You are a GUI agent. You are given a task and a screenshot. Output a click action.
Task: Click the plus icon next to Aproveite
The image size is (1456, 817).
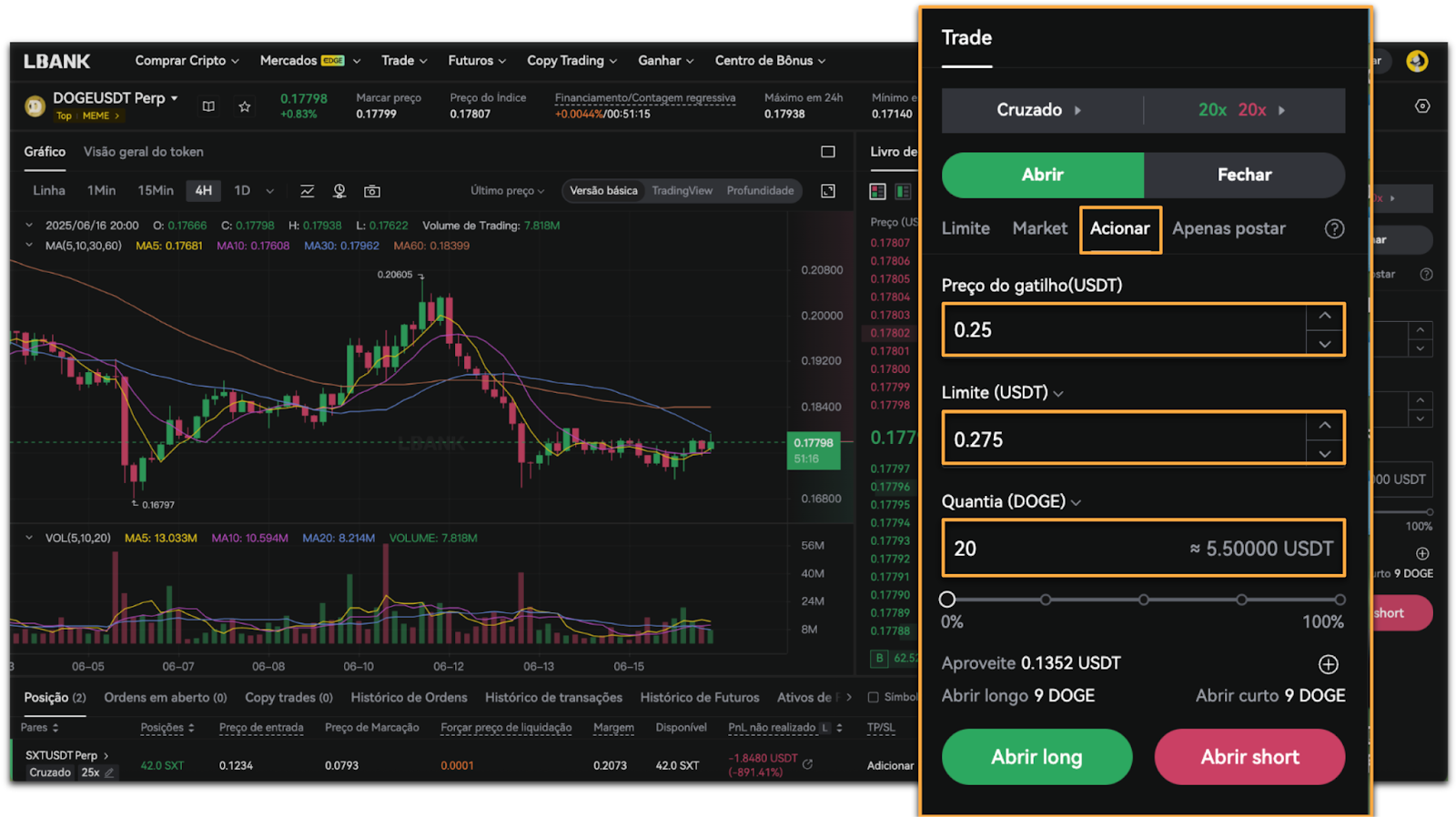(x=1328, y=664)
